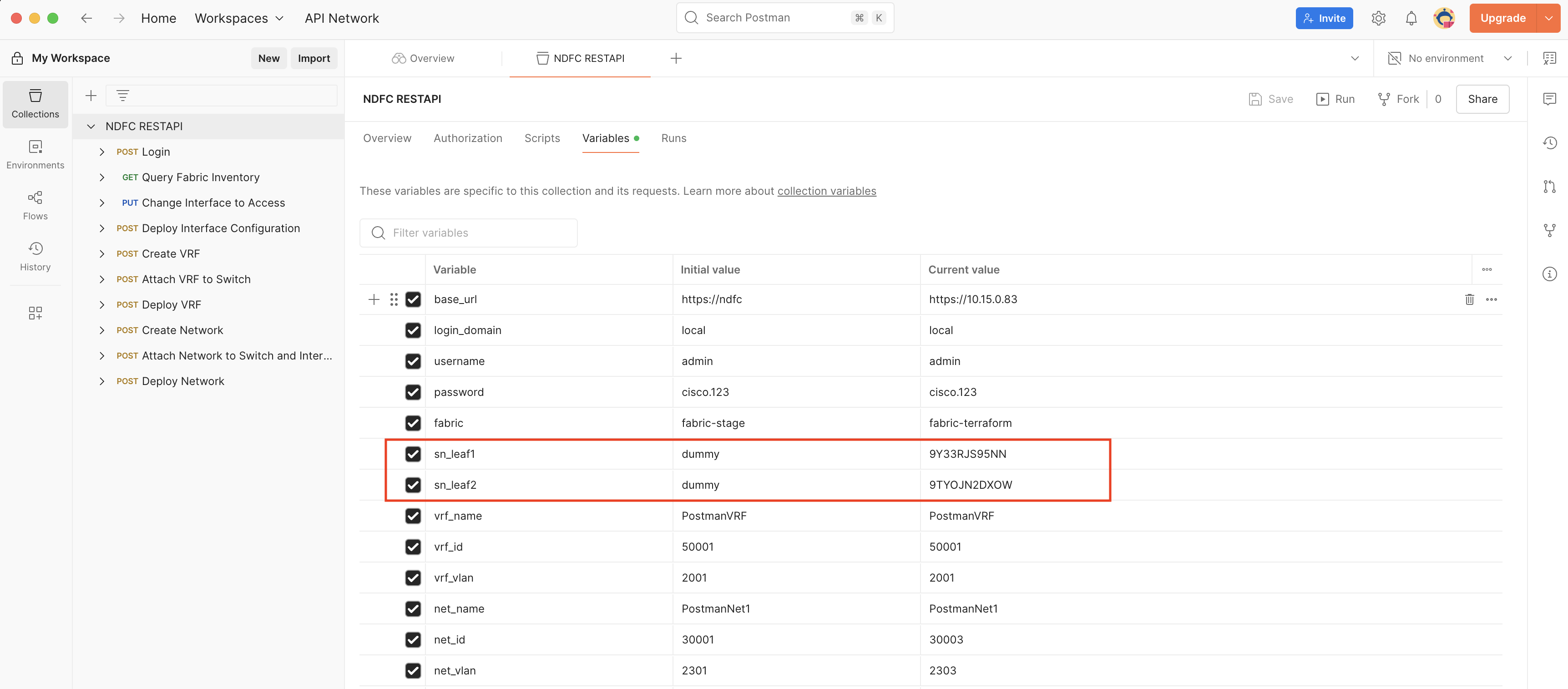1568x689 pixels.
Task: Open the Collections sidebar panel
Action: pos(35,104)
